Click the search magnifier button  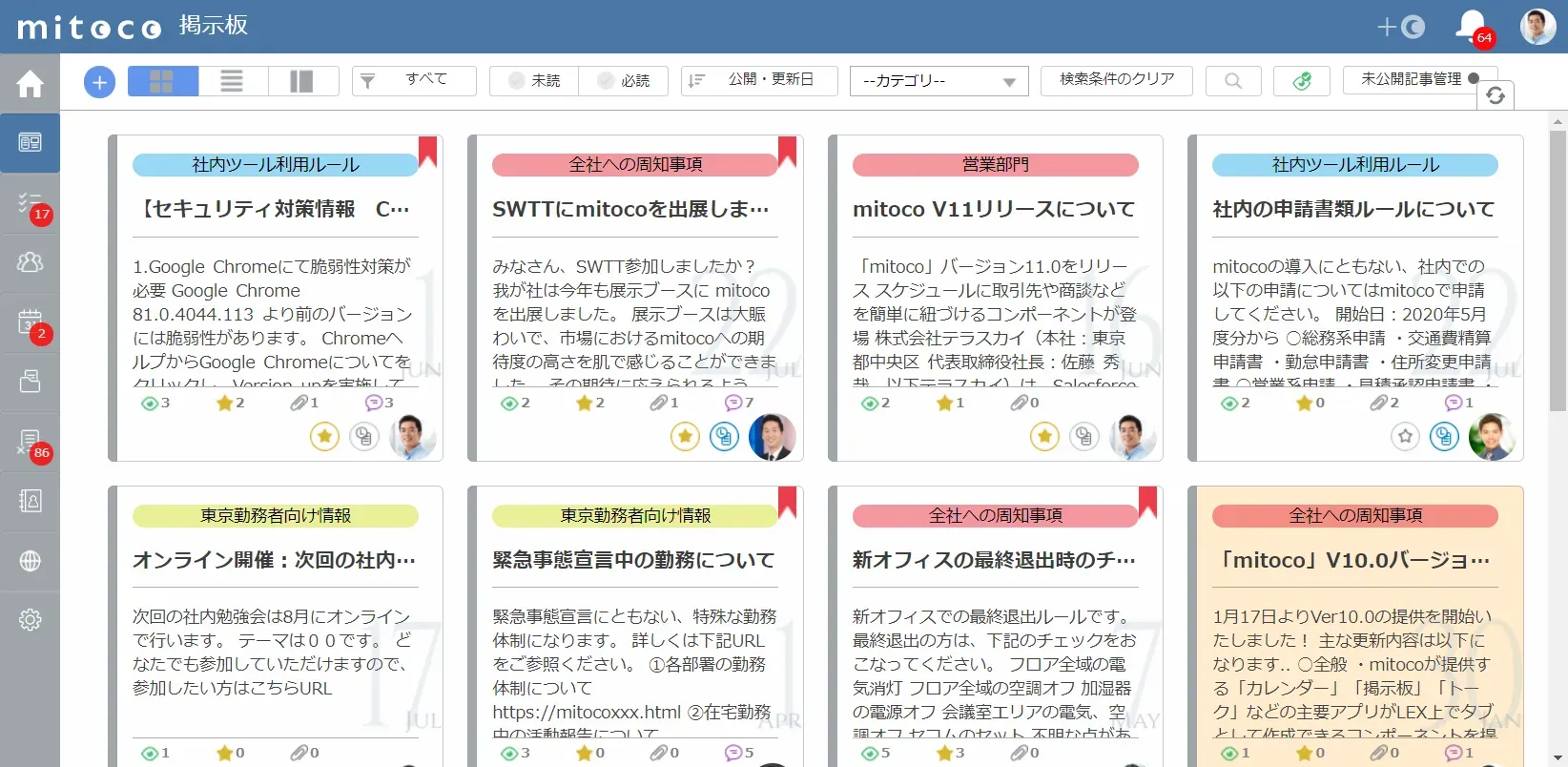point(1233,81)
